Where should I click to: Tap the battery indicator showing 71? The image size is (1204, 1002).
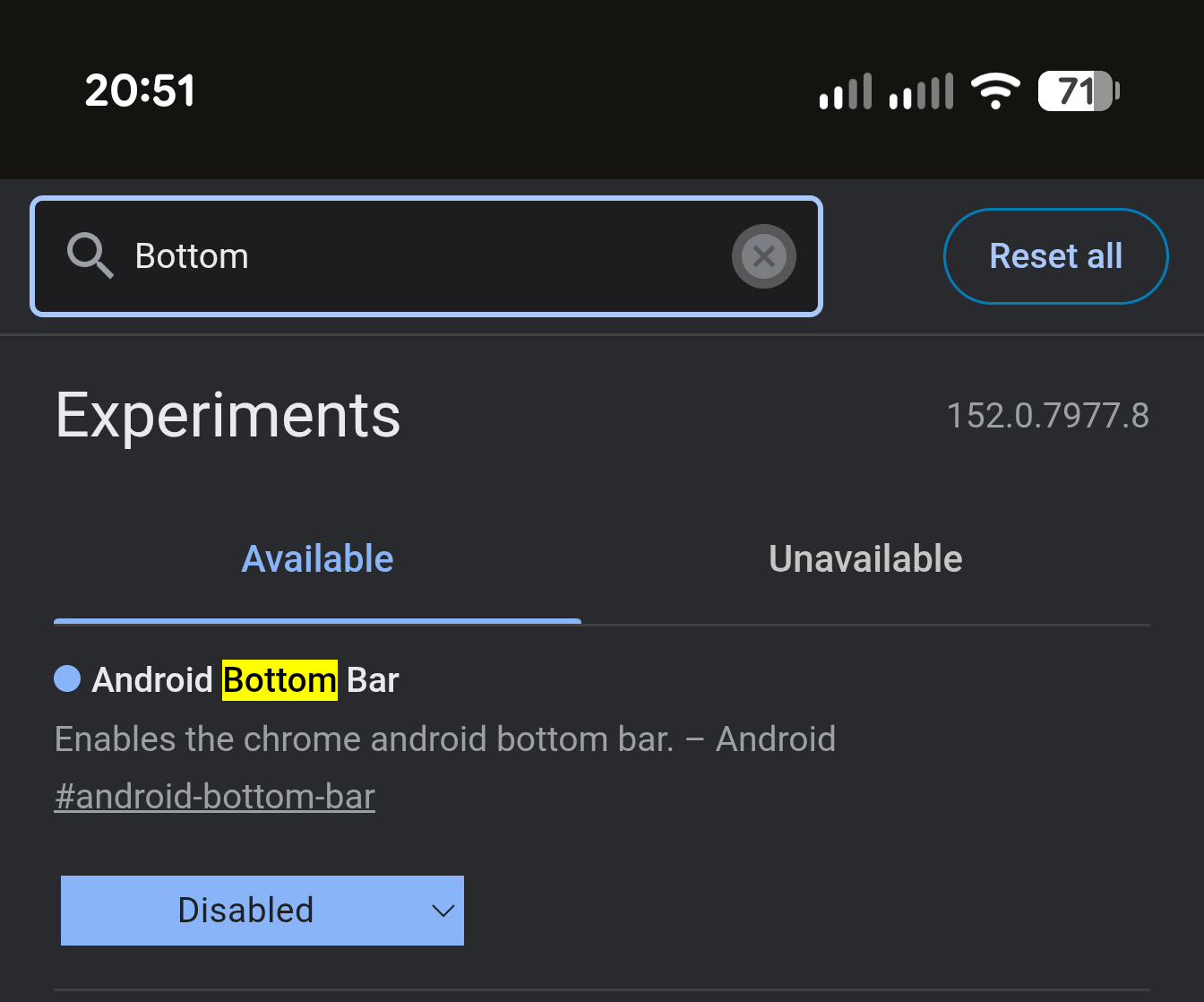coord(1079,91)
